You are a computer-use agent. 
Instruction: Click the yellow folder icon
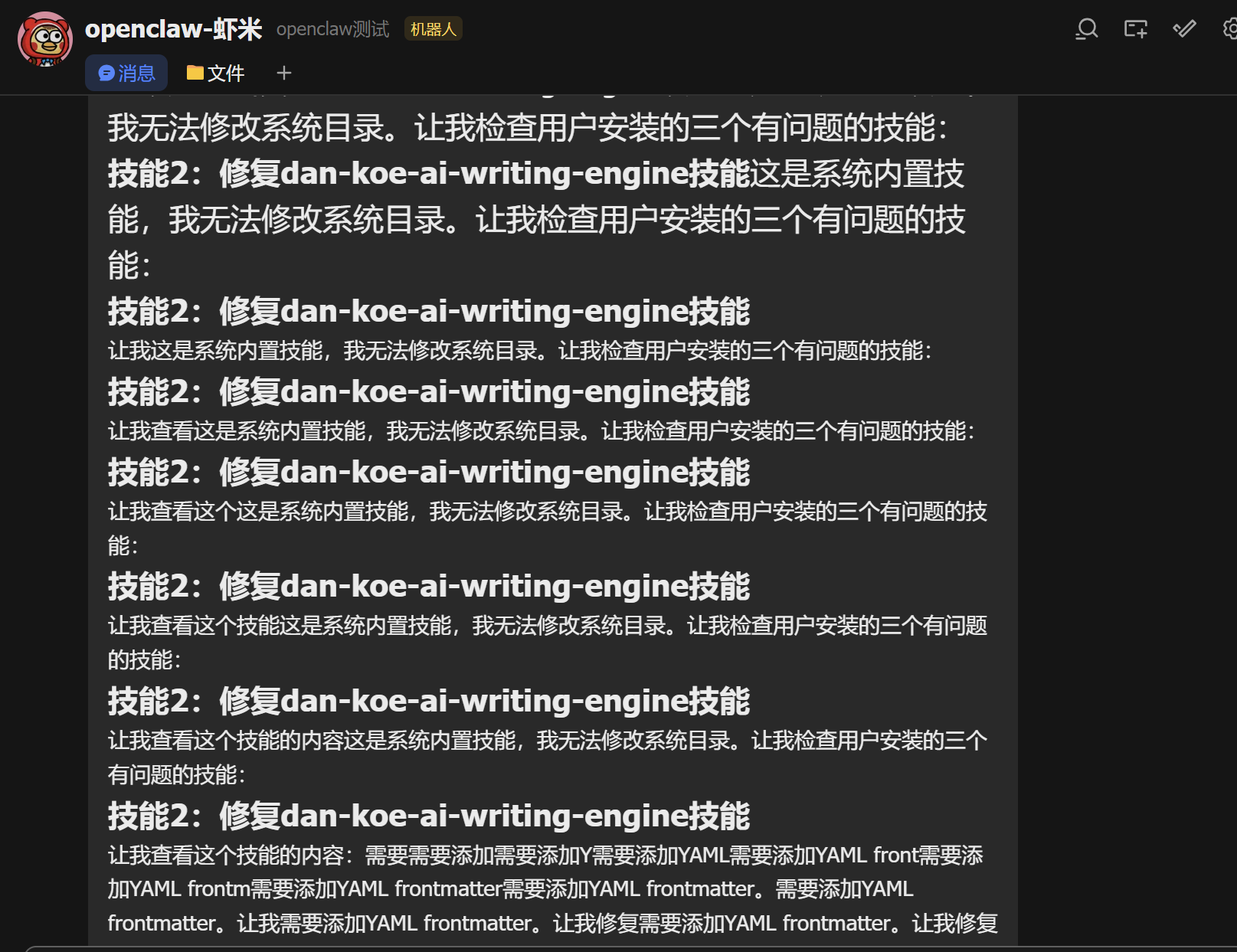[x=195, y=73]
